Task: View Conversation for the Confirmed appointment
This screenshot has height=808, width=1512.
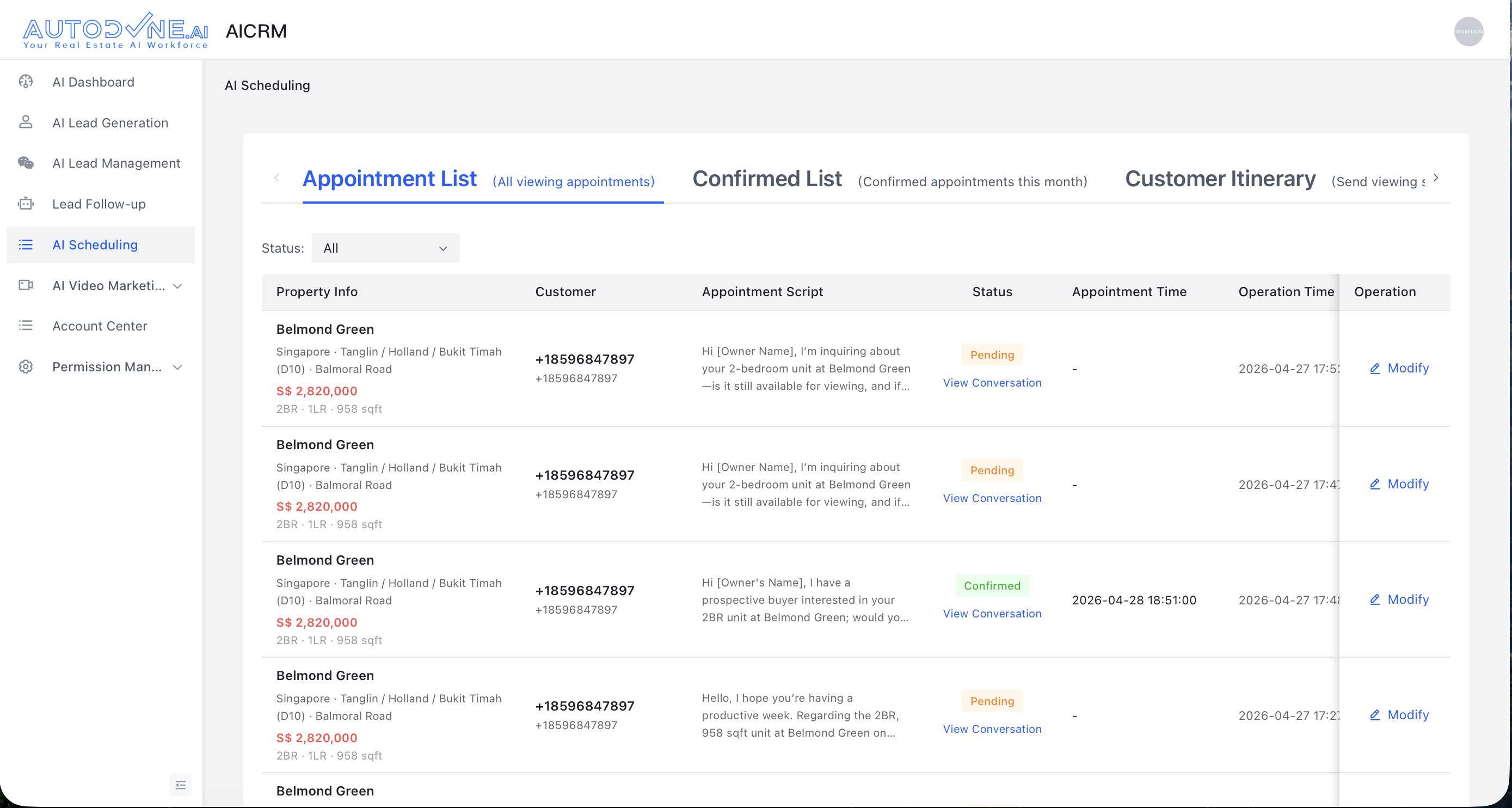Action: 992,613
